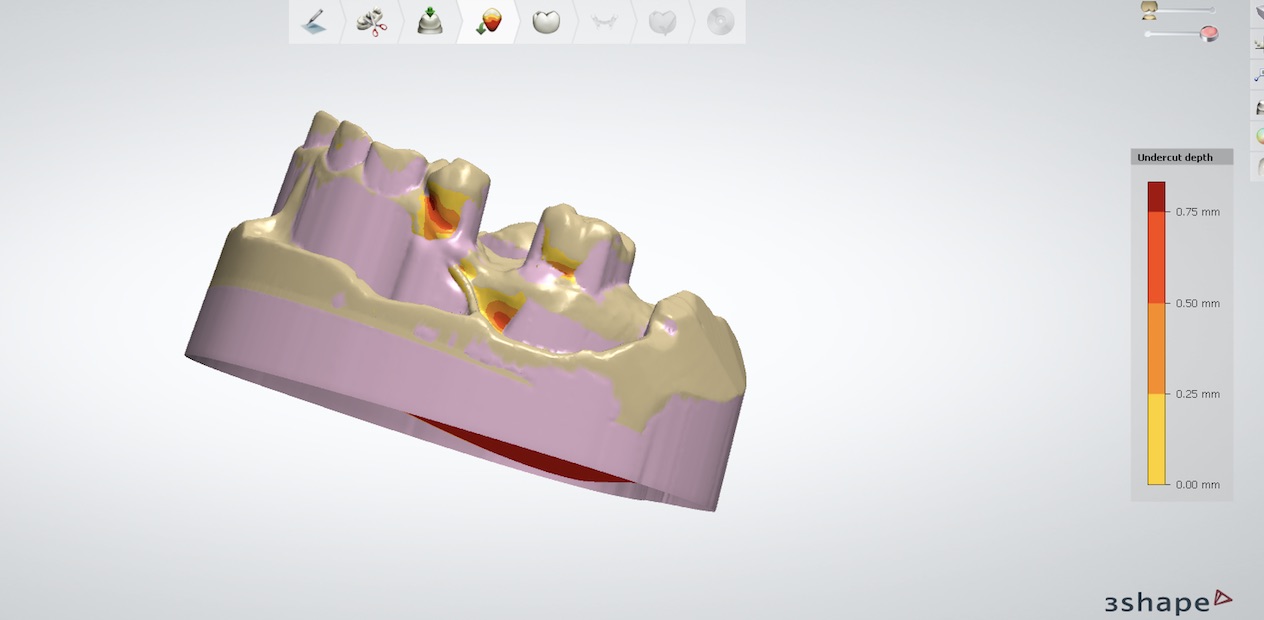Click the 0.75 mm legend label

(x=1199, y=211)
